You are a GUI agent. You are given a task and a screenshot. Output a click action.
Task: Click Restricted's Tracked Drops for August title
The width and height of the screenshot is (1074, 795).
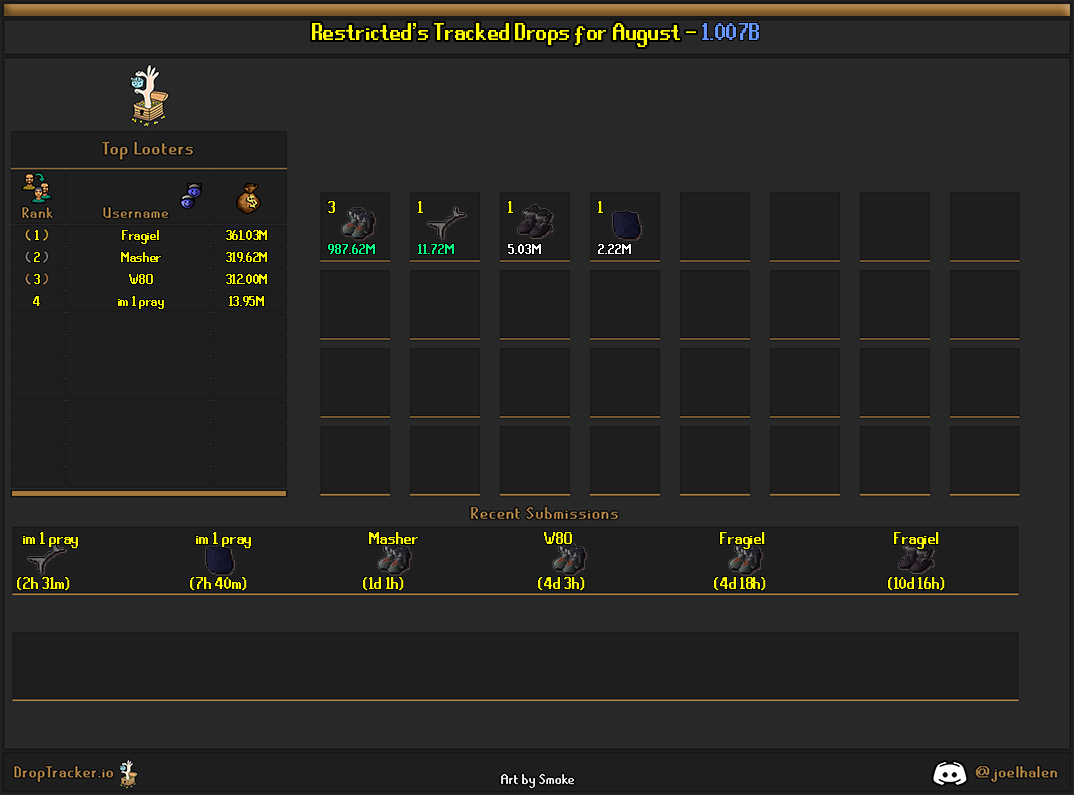(495, 33)
